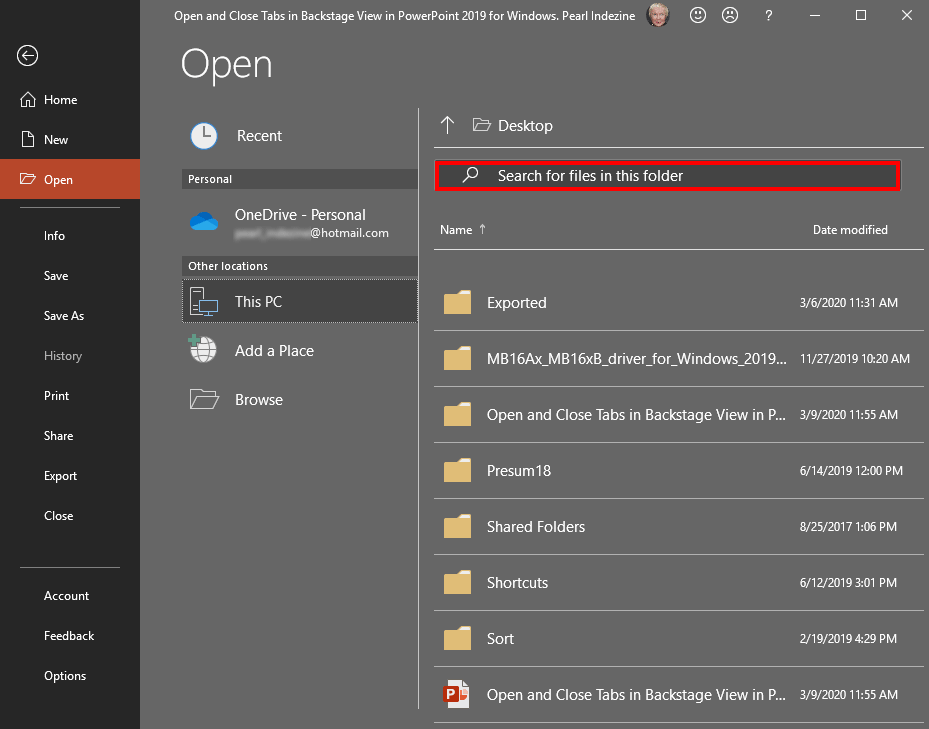This screenshot has width=929, height=729.
Task: Open the Help question mark icon
Action: click(768, 16)
